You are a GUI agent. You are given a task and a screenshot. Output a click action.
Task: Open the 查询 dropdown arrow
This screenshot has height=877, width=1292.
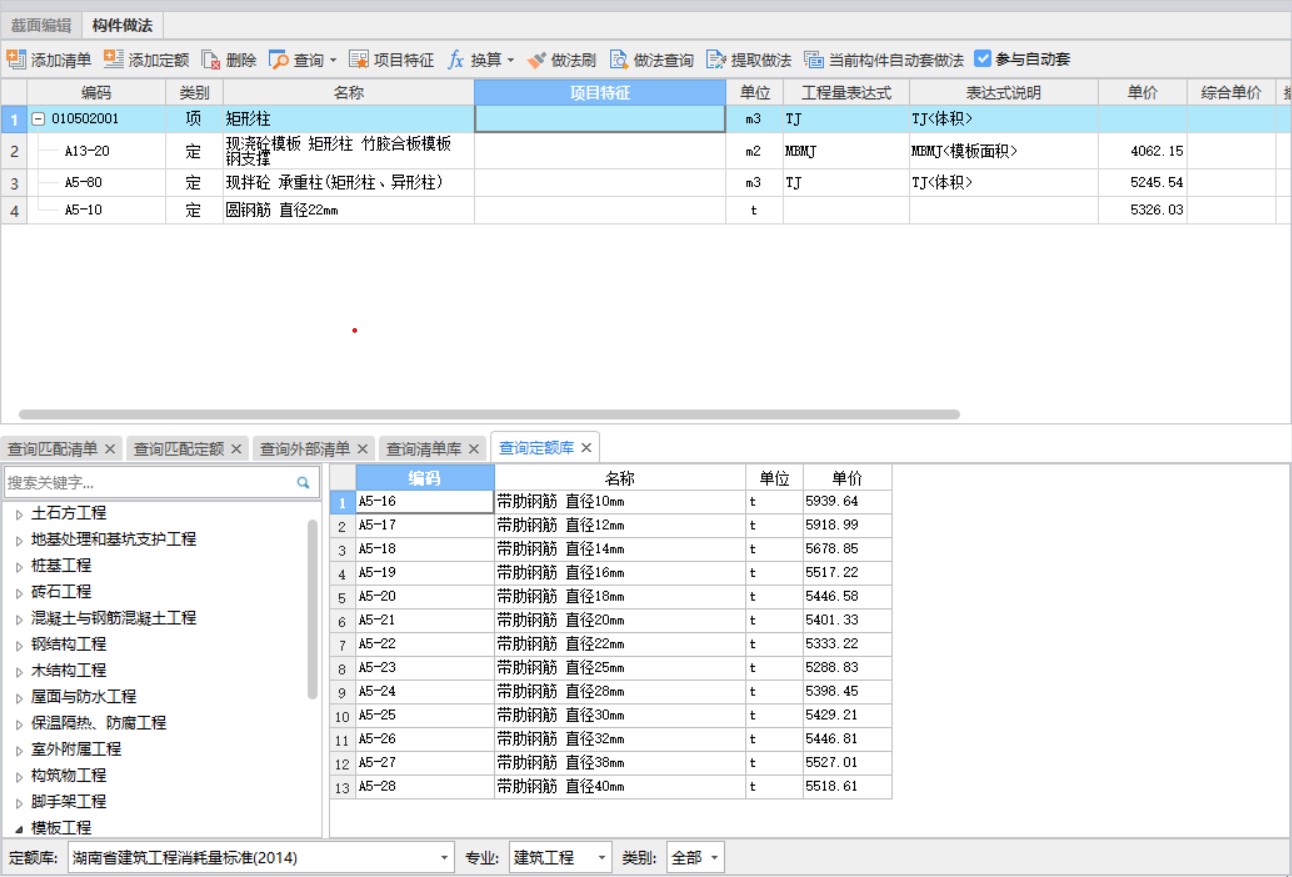[x=333, y=60]
